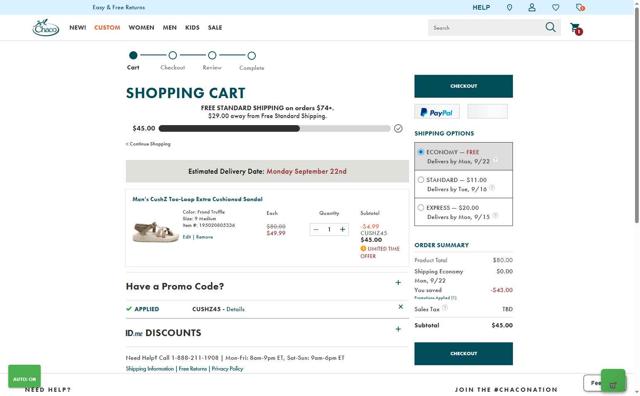640x396 pixels.
Task: Open the Men's CushZ Toe-Loop sandal title
Action: (198, 199)
